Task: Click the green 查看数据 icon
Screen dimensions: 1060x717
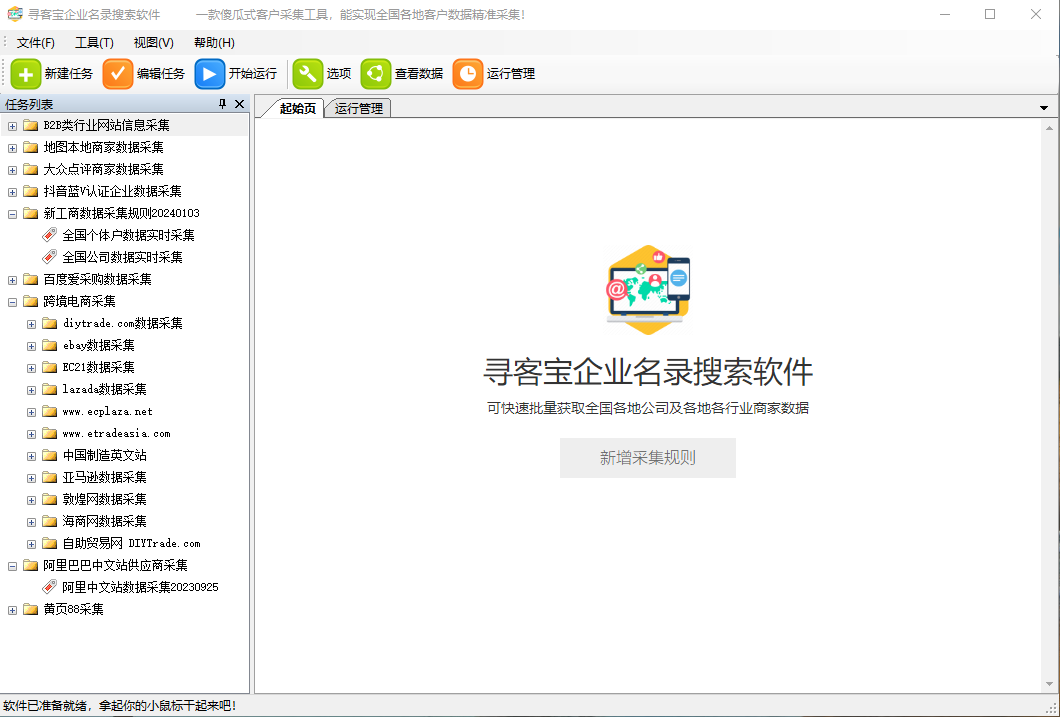Action: pos(376,74)
